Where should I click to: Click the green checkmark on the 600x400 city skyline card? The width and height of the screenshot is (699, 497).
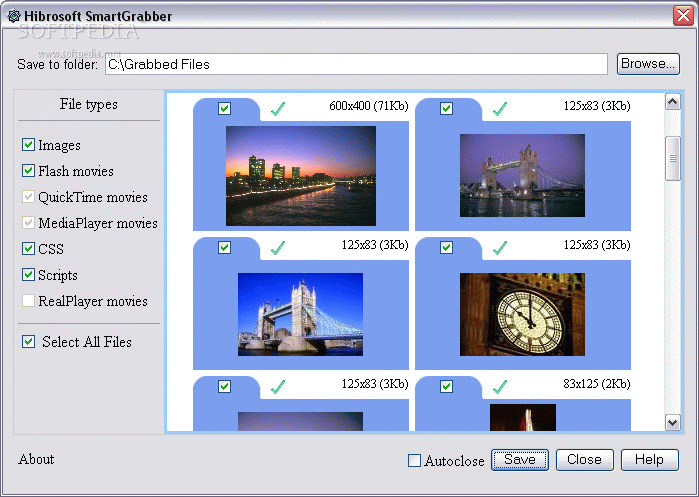[x=278, y=108]
